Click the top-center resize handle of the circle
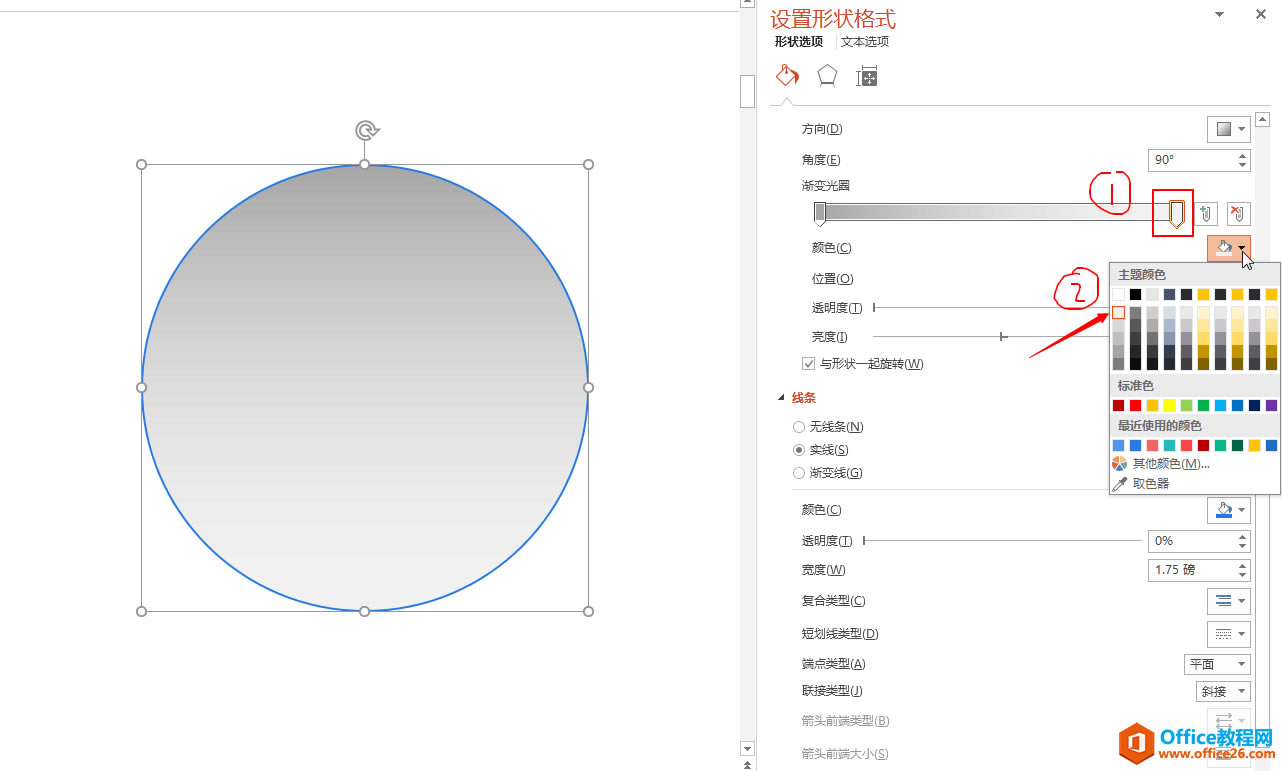Screen dimensions: 1282x771 [x=364, y=164]
